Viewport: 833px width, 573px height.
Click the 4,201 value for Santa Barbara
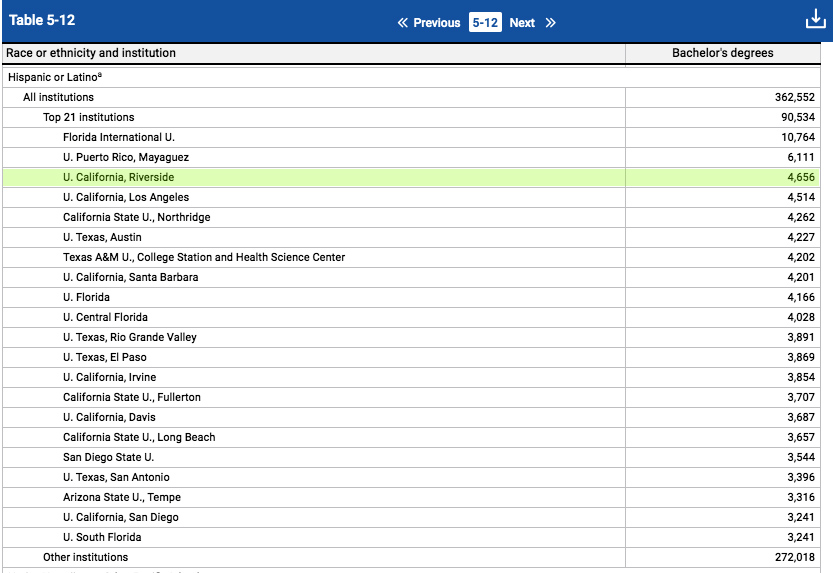click(801, 278)
